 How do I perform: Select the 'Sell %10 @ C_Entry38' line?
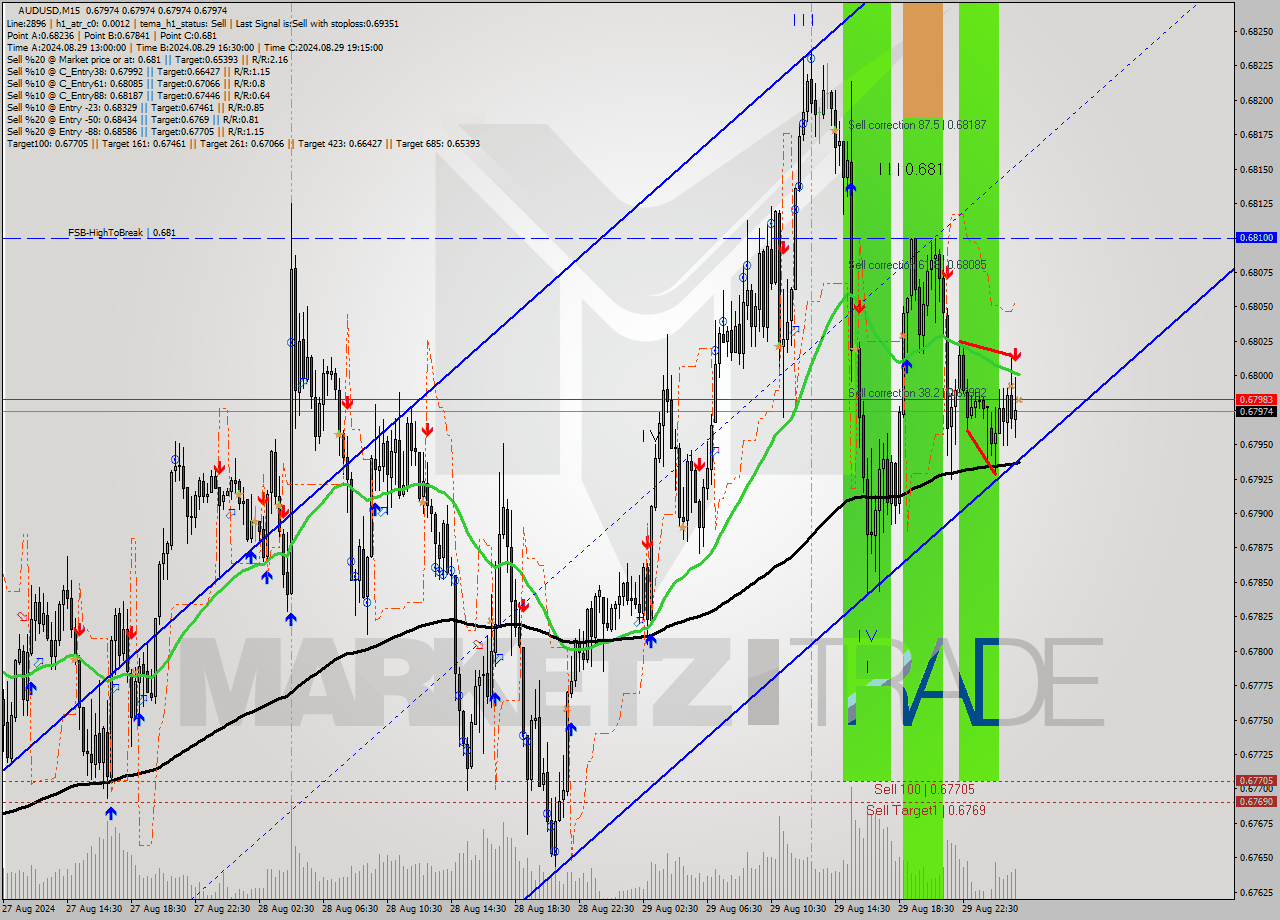tap(138, 71)
